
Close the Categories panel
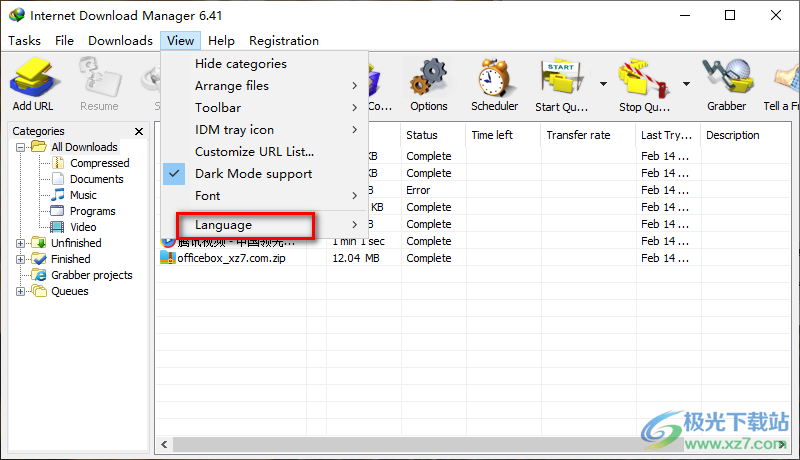click(x=139, y=132)
